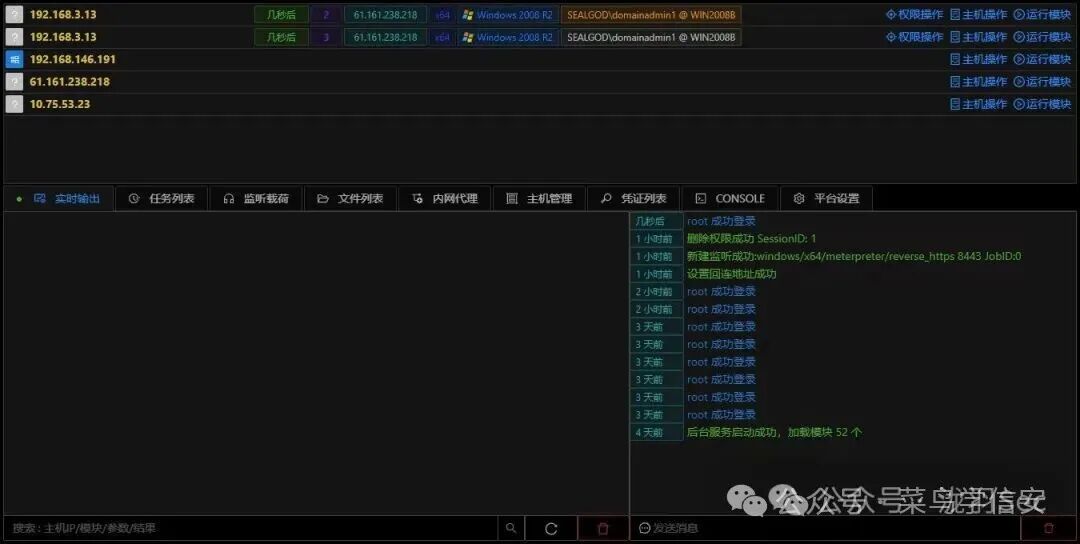The width and height of the screenshot is (1080, 544).
Task: Click 运行模块 for host 61.161.238.218
Action: (x=1042, y=82)
